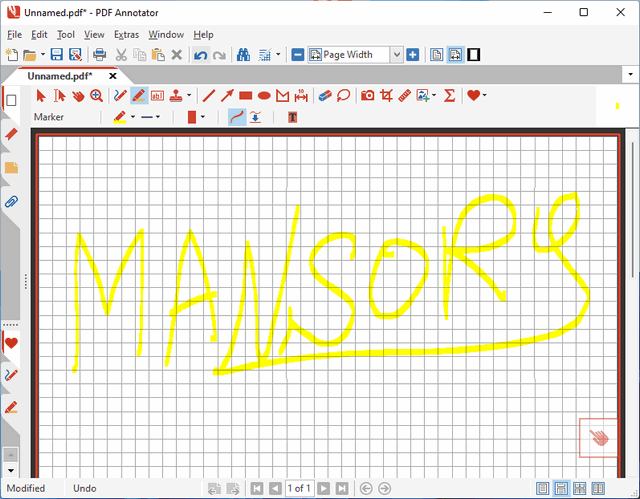Activate the Pan hand tool
Screen dimensions: 640x499
click(x=78, y=96)
